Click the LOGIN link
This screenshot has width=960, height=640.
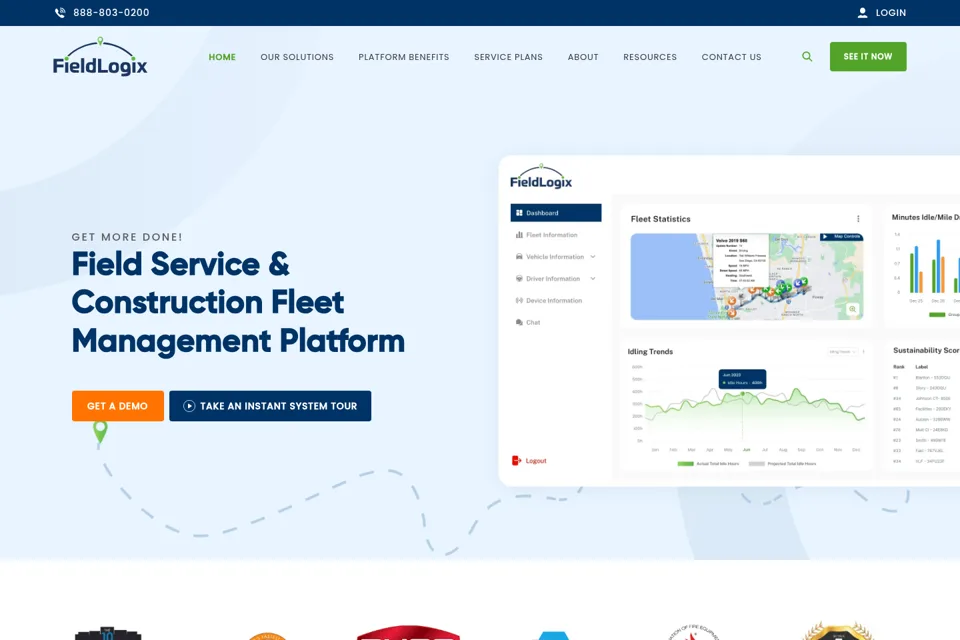(x=890, y=12)
